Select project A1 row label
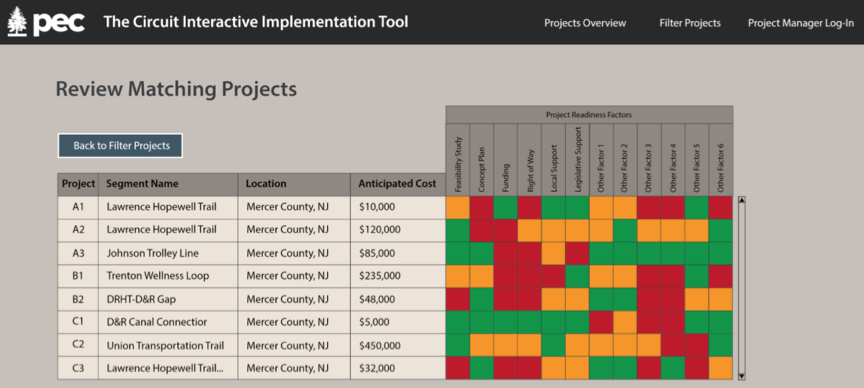Viewport: 864px width, 388px height. point(78,208)
